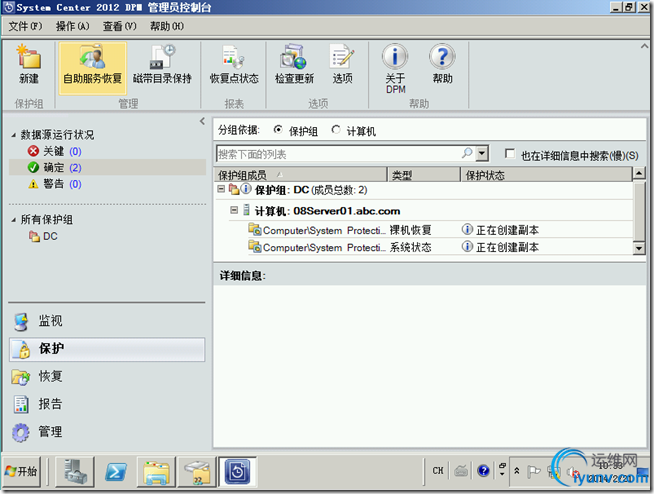Select the 关键 (0) status filter
This screenshot has height=494, width=654.
click(x=54, y=151)
